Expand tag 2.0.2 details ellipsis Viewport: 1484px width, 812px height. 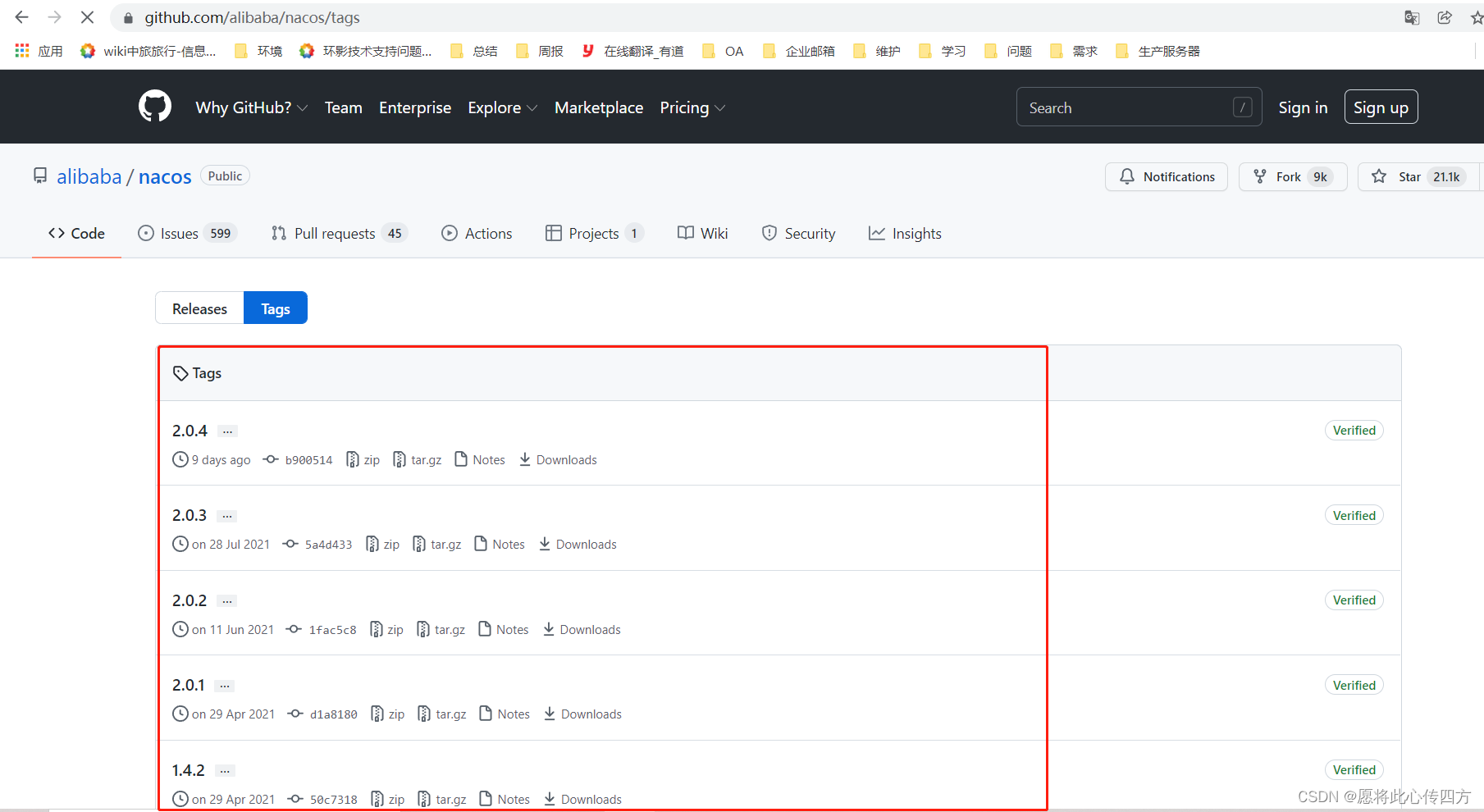(x=227, y=601)
